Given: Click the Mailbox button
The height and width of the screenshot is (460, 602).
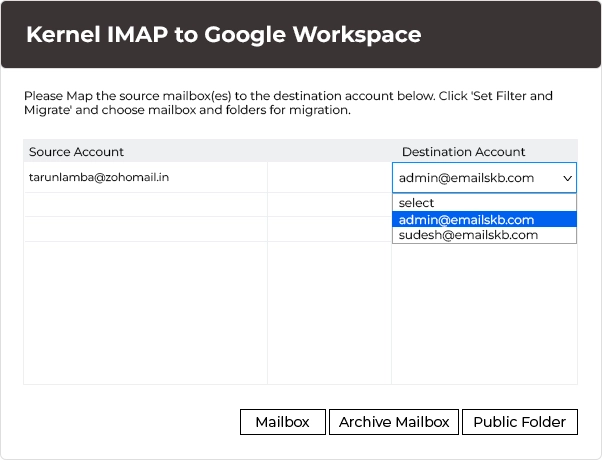Looking at the screenshot, I should (283, 422).
